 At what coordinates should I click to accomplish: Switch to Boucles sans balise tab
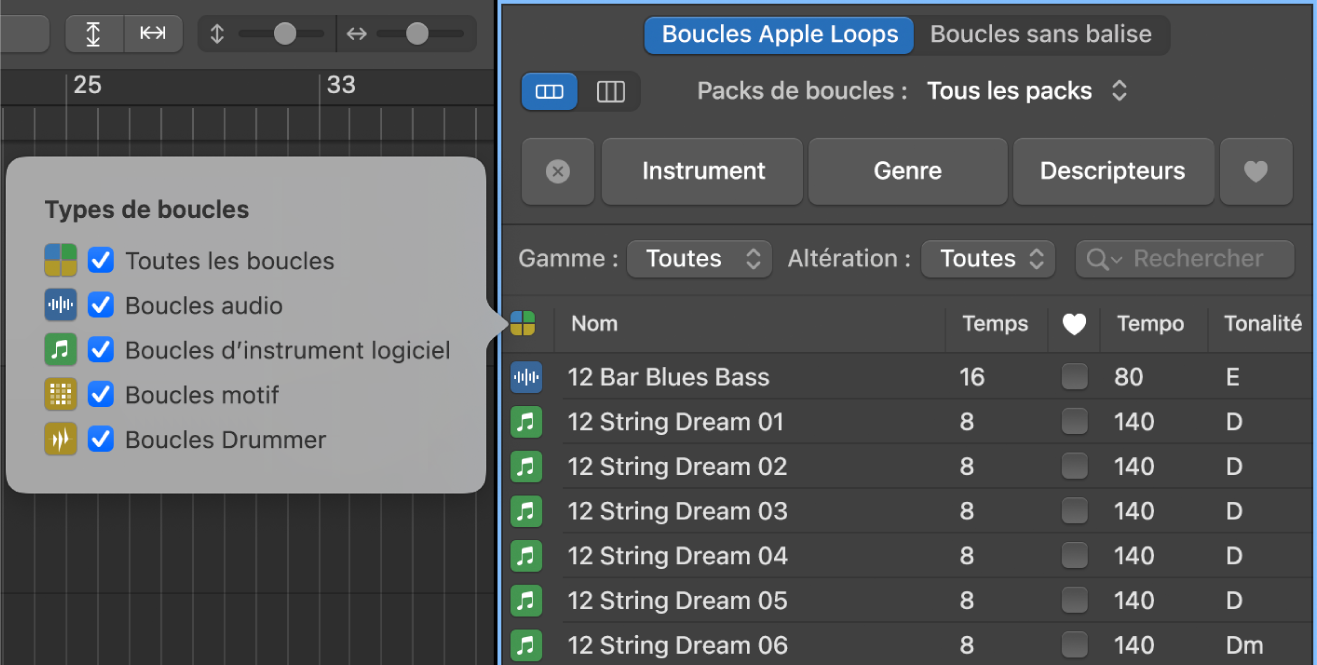pyautogui.click(x=1041, y=35)
